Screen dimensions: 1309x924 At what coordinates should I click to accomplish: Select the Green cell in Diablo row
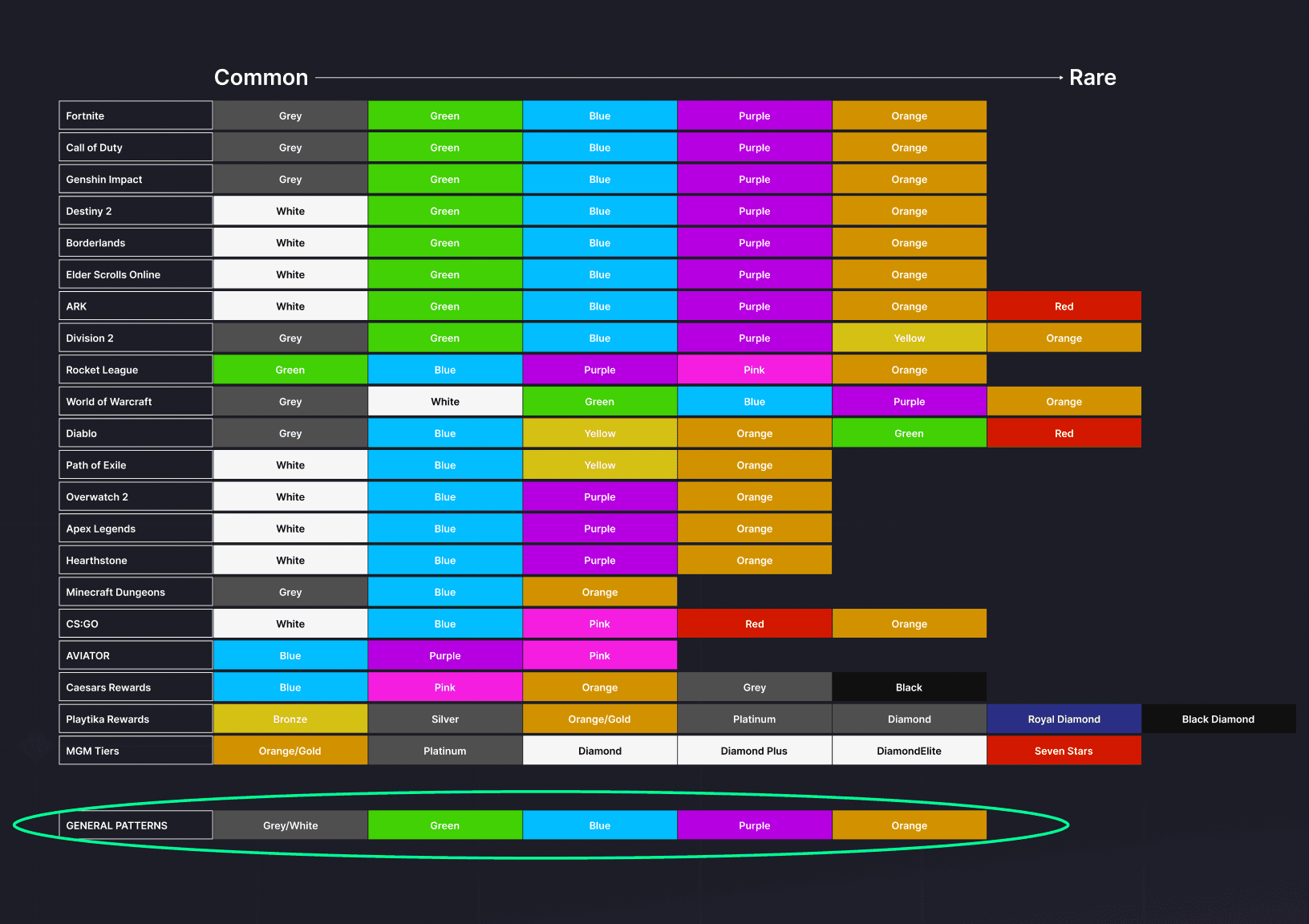[x=909, y=433]
